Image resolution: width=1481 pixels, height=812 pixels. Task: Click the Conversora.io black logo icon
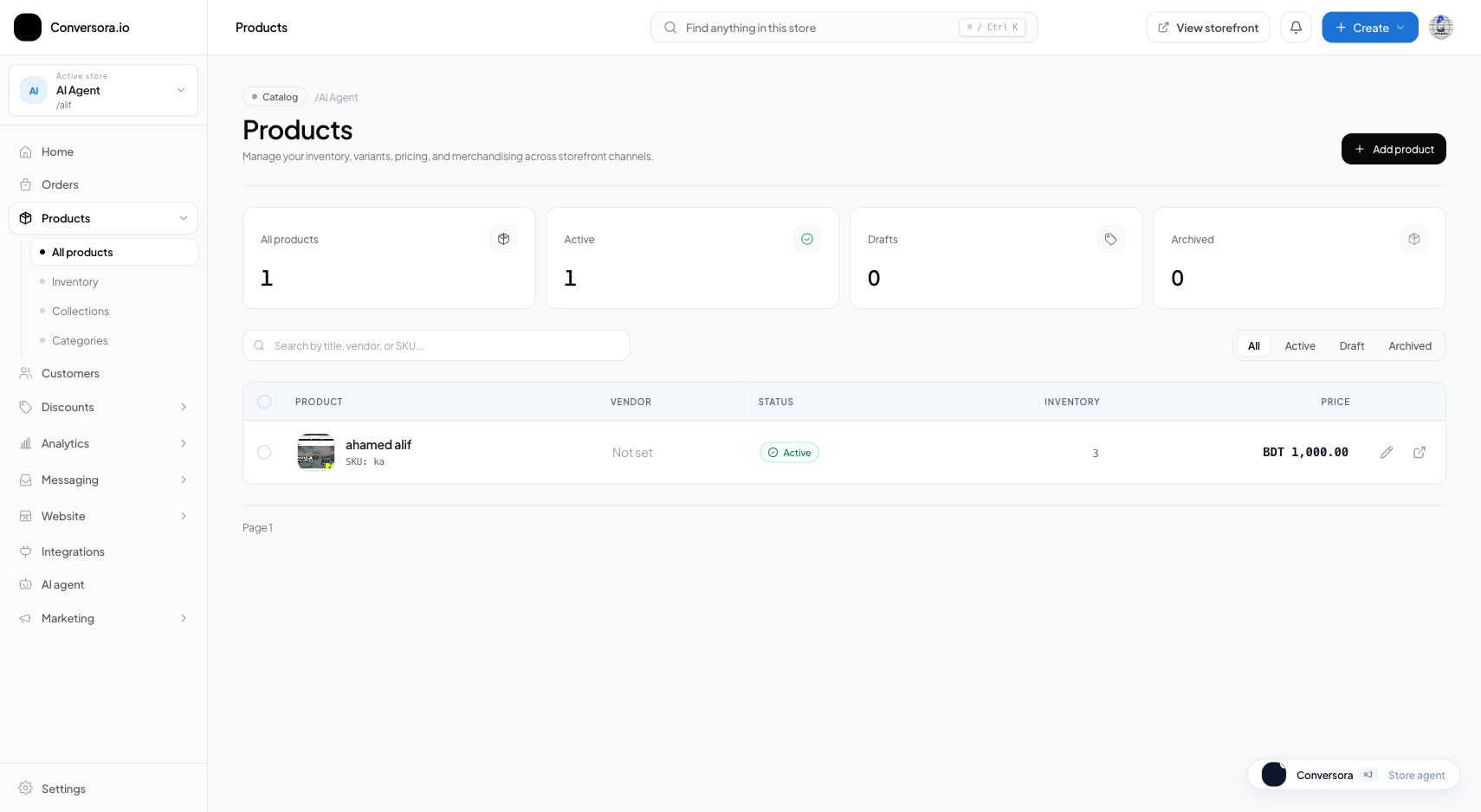pyautogui.click(x=28, y=28)
